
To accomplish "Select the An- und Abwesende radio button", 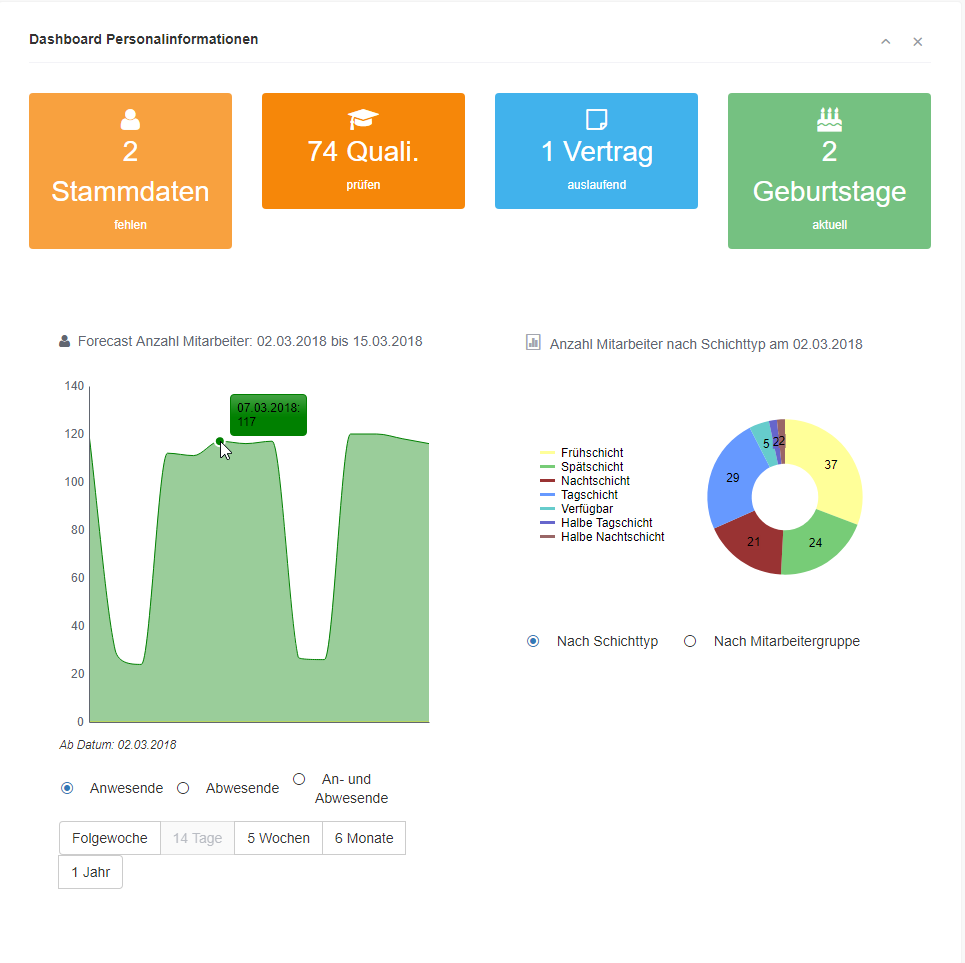I will (x=299, y=780).
